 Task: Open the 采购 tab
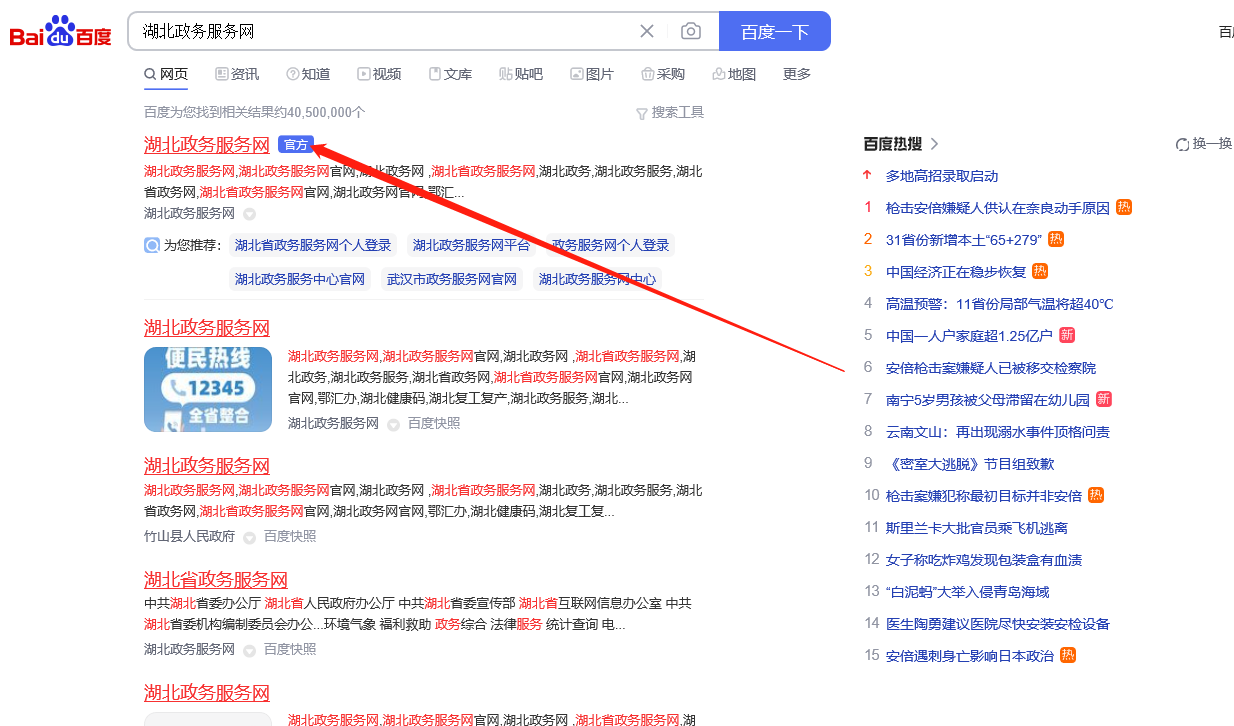click(663, 74)
